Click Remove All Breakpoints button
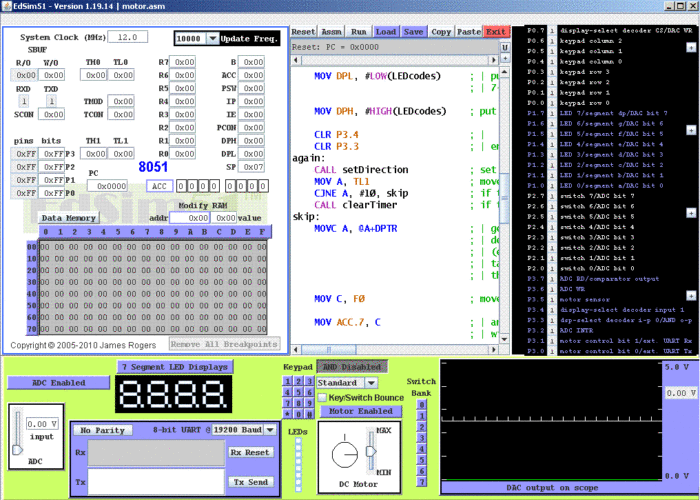This screenshot has height=500, width=700. tap(225, 344)
